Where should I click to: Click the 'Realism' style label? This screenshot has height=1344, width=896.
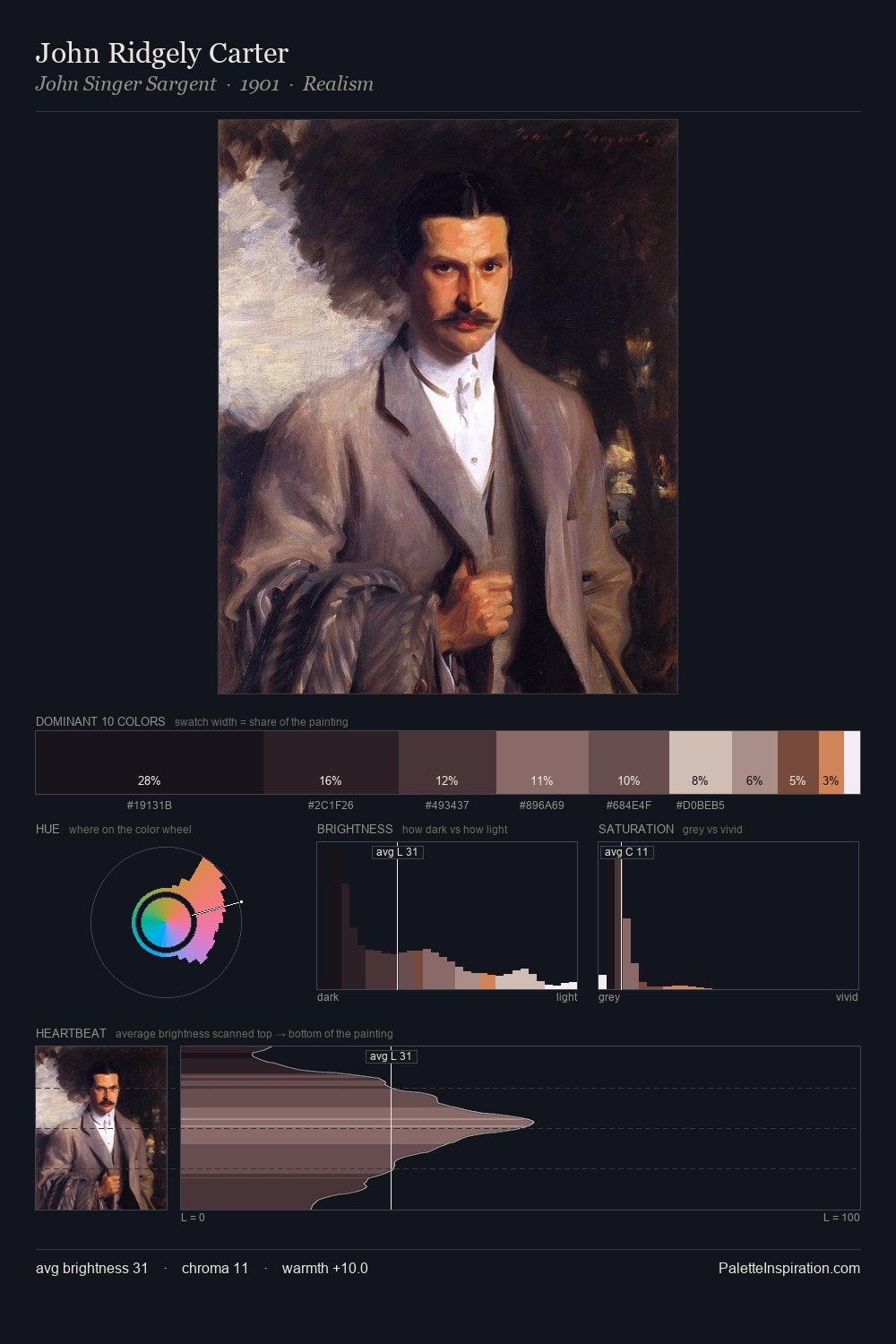[x=338, y=84]
